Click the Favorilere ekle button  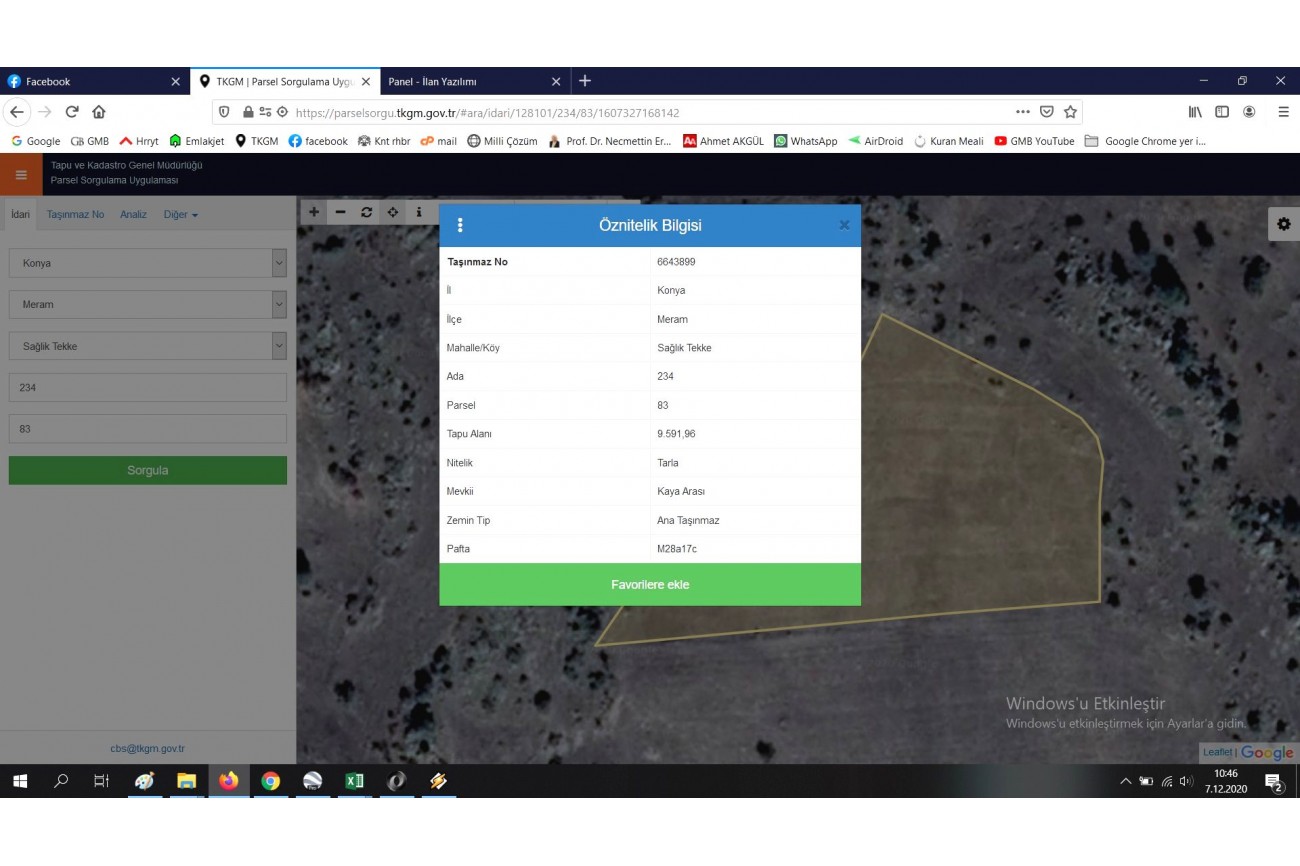point(650,585)
